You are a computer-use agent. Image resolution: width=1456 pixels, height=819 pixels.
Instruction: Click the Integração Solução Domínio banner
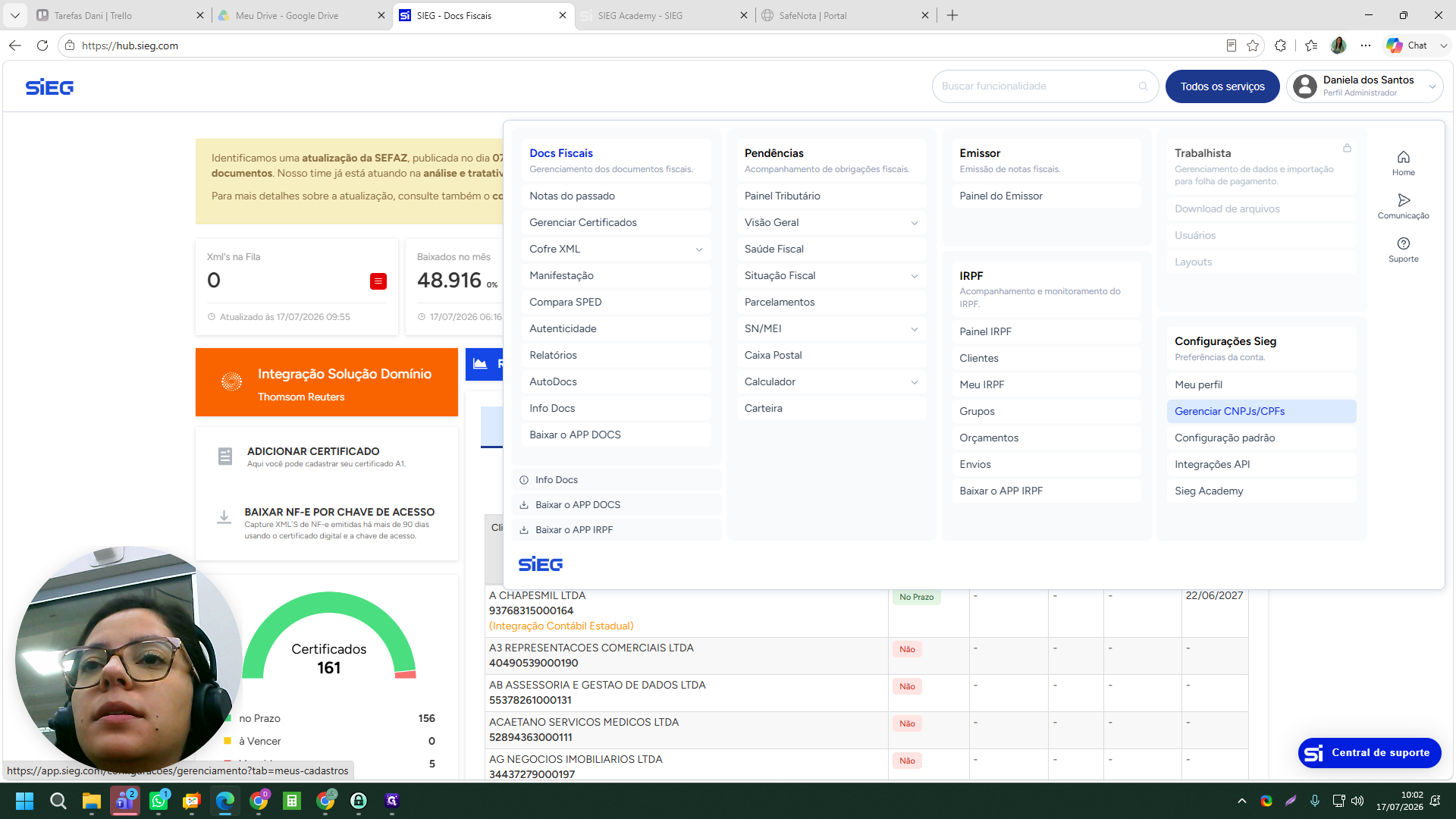(x=327, y=382)
